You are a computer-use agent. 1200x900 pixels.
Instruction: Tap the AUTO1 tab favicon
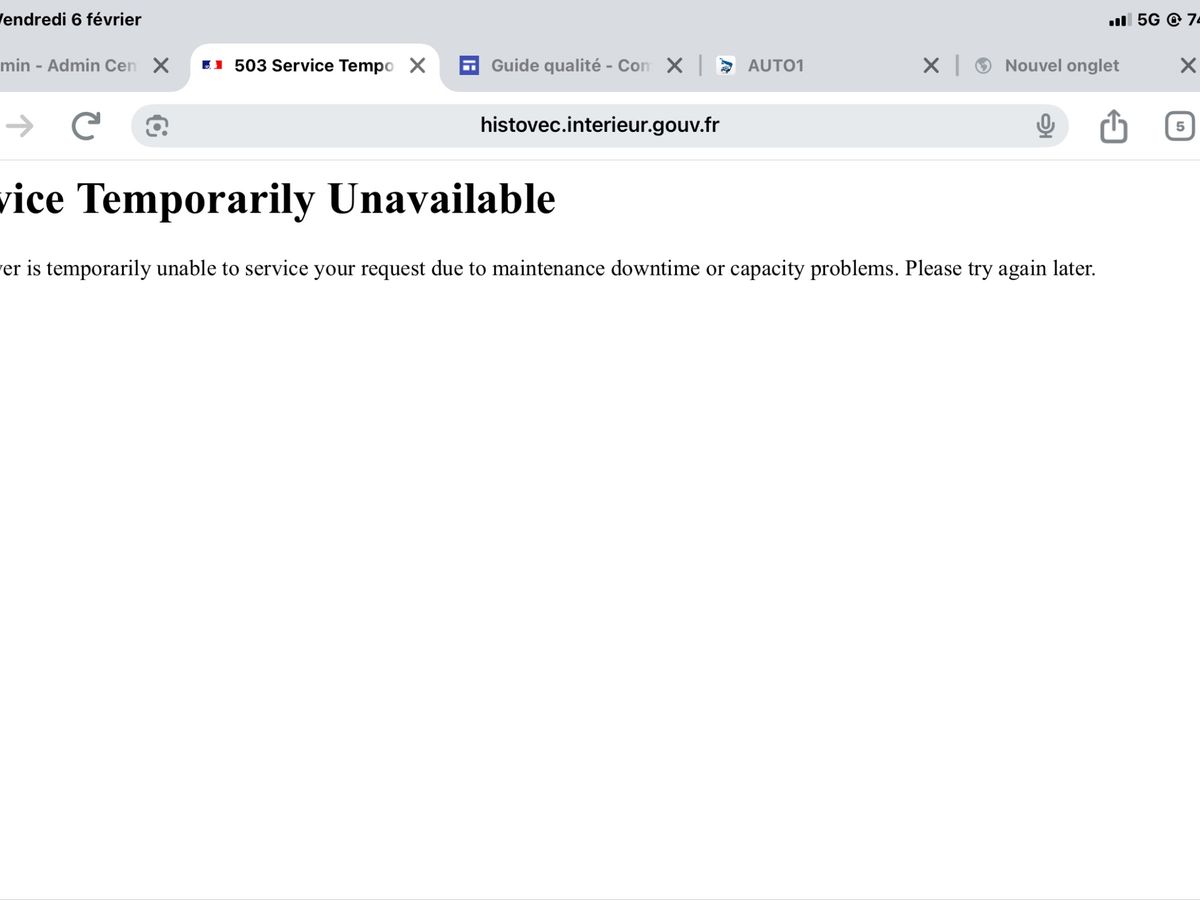pyautogui.click(x=727, y=65)
